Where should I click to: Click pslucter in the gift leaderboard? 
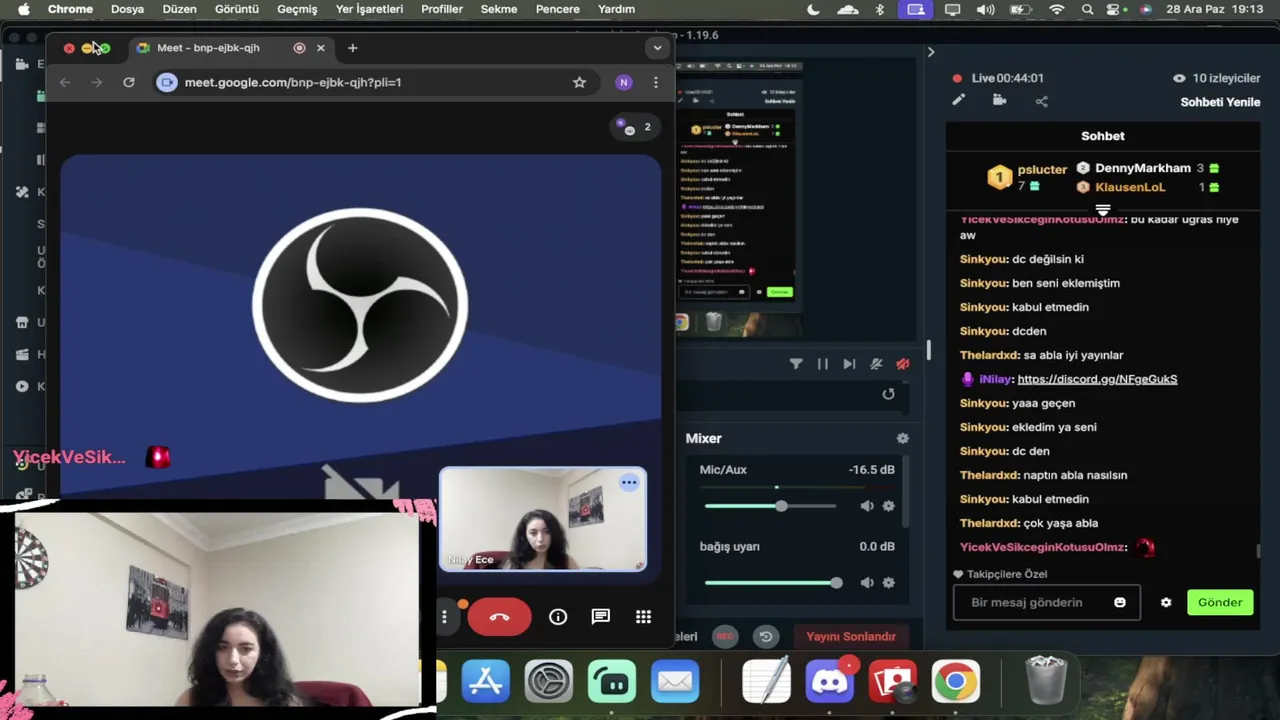tap(1042, 170)
